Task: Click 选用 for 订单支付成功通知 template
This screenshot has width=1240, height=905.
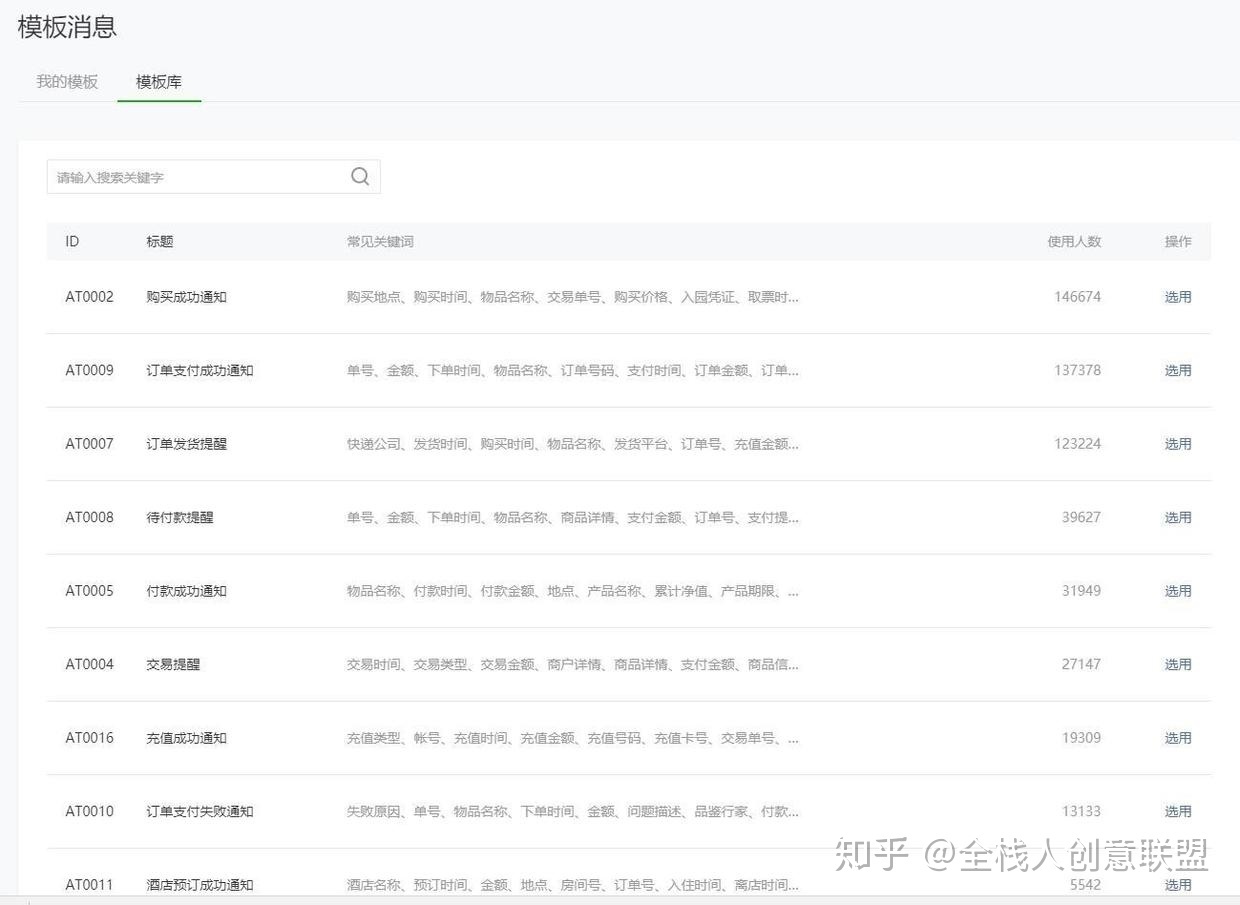Action: click(1177, 370)
